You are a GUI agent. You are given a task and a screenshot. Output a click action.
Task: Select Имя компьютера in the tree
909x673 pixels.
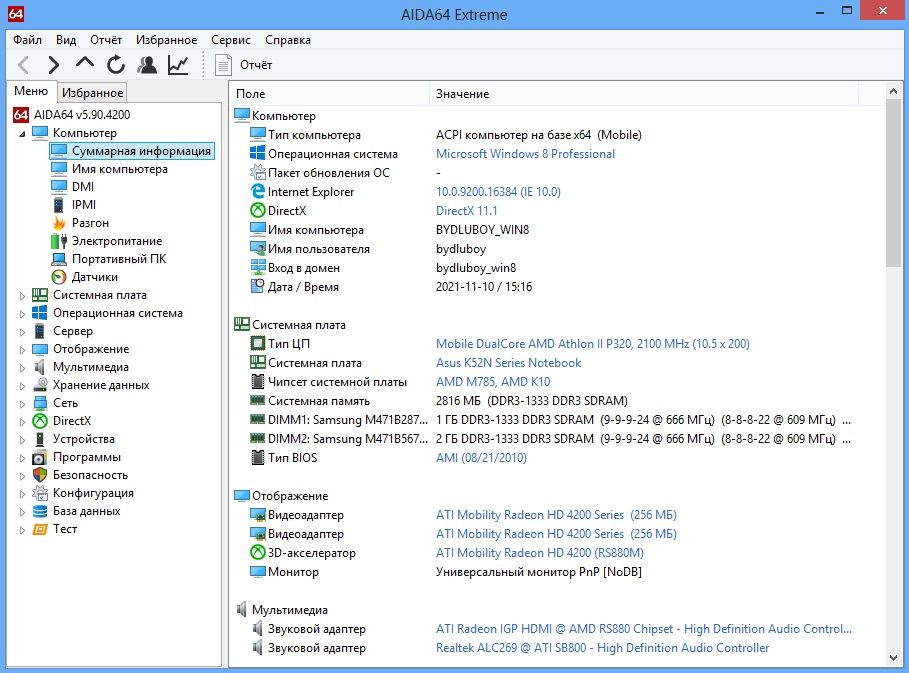[x=120, y=169]
